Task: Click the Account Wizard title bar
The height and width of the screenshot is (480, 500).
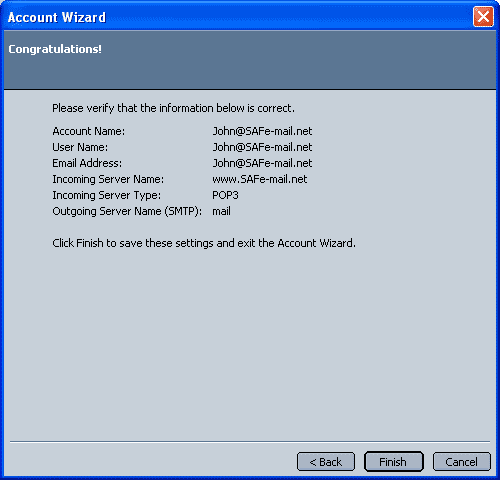Action: pyautogui.click(x=233, y=17)
